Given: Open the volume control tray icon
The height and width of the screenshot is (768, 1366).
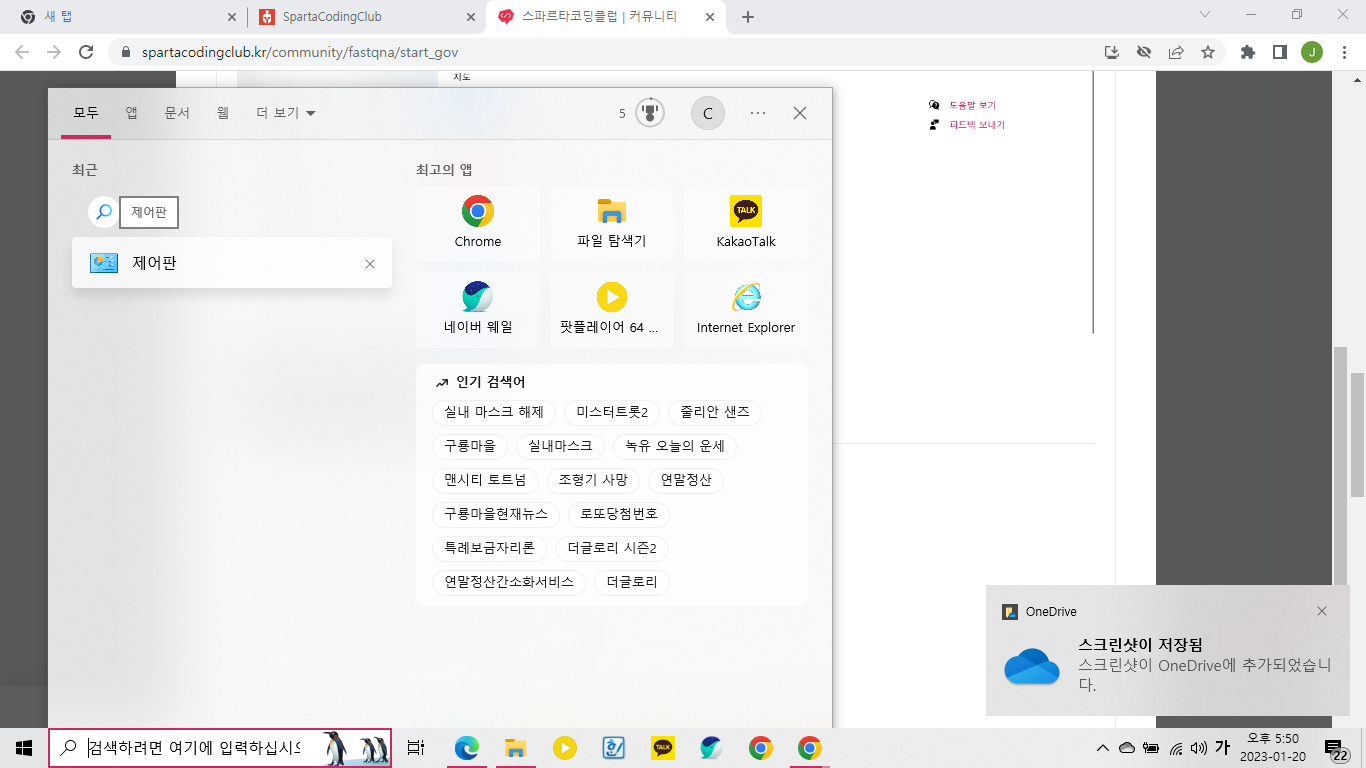Looking at the screenshot, I should point(1199,748).
